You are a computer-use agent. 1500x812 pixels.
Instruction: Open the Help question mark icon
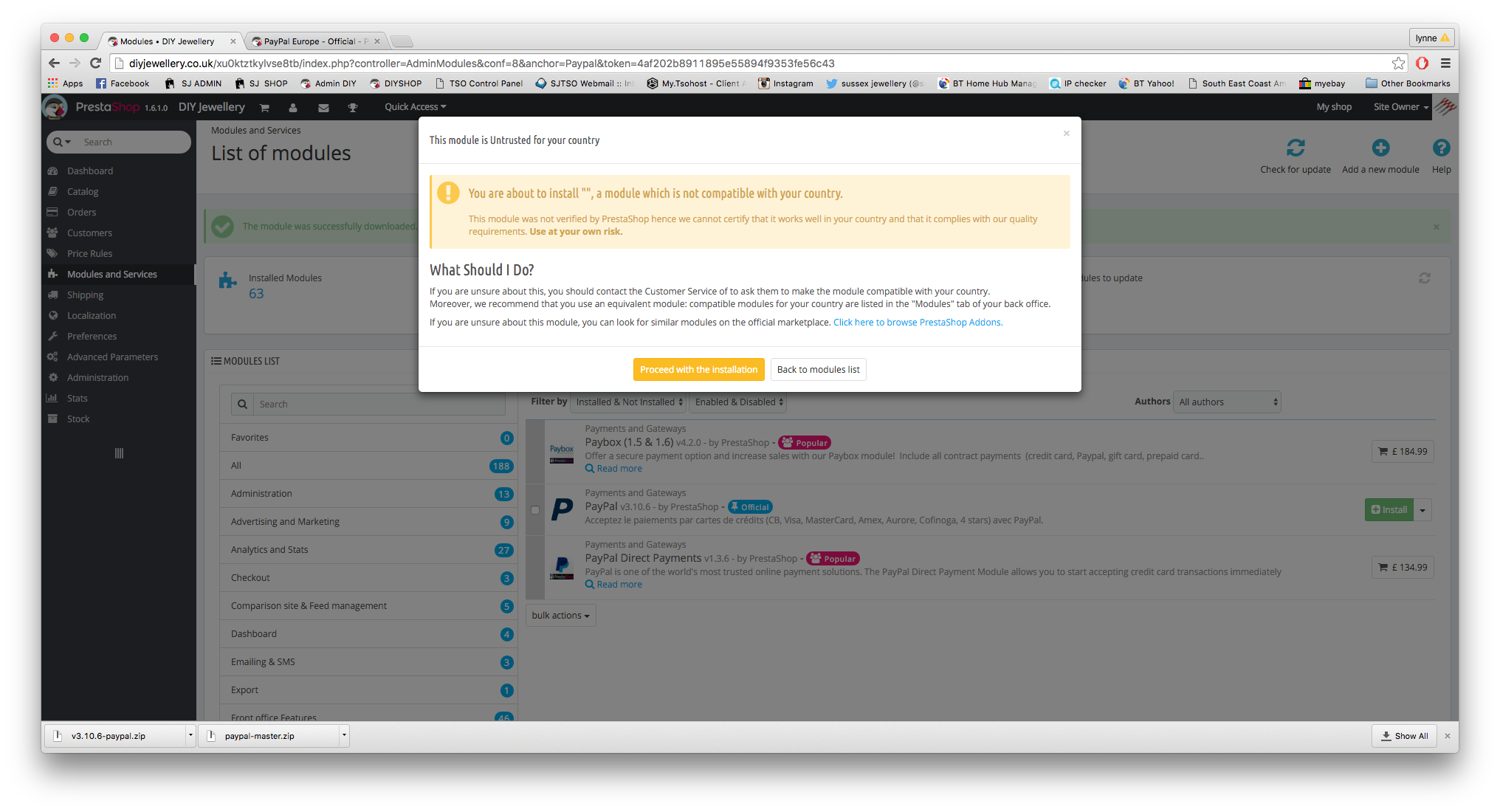pos(1440,148)
